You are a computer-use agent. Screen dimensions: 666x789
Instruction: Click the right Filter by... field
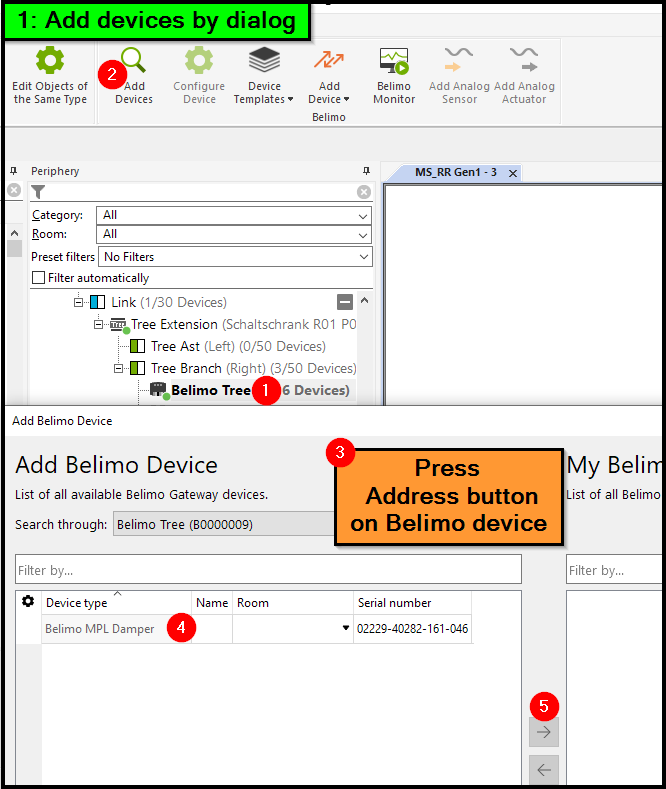click(614, 570)
